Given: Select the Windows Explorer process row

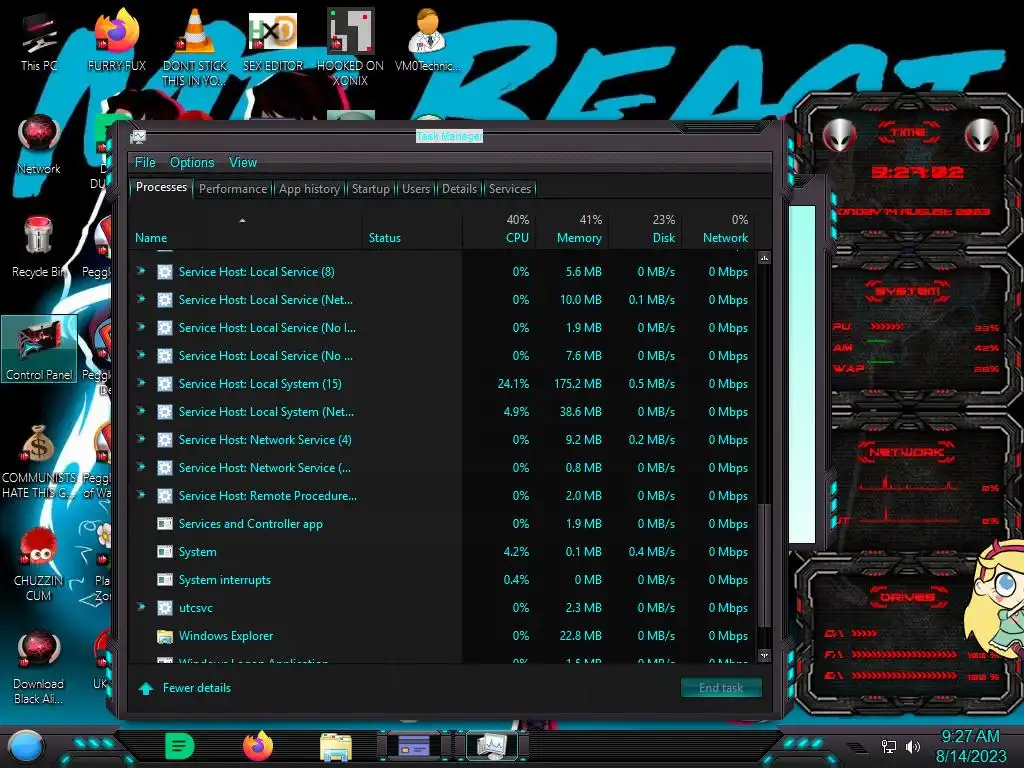Looking at the screenshot, I should [443, 636].
